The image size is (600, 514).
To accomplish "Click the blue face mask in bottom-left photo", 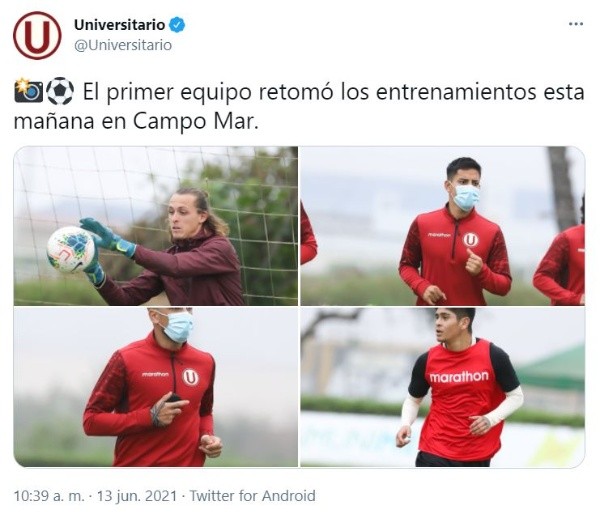I will [178, 326].
